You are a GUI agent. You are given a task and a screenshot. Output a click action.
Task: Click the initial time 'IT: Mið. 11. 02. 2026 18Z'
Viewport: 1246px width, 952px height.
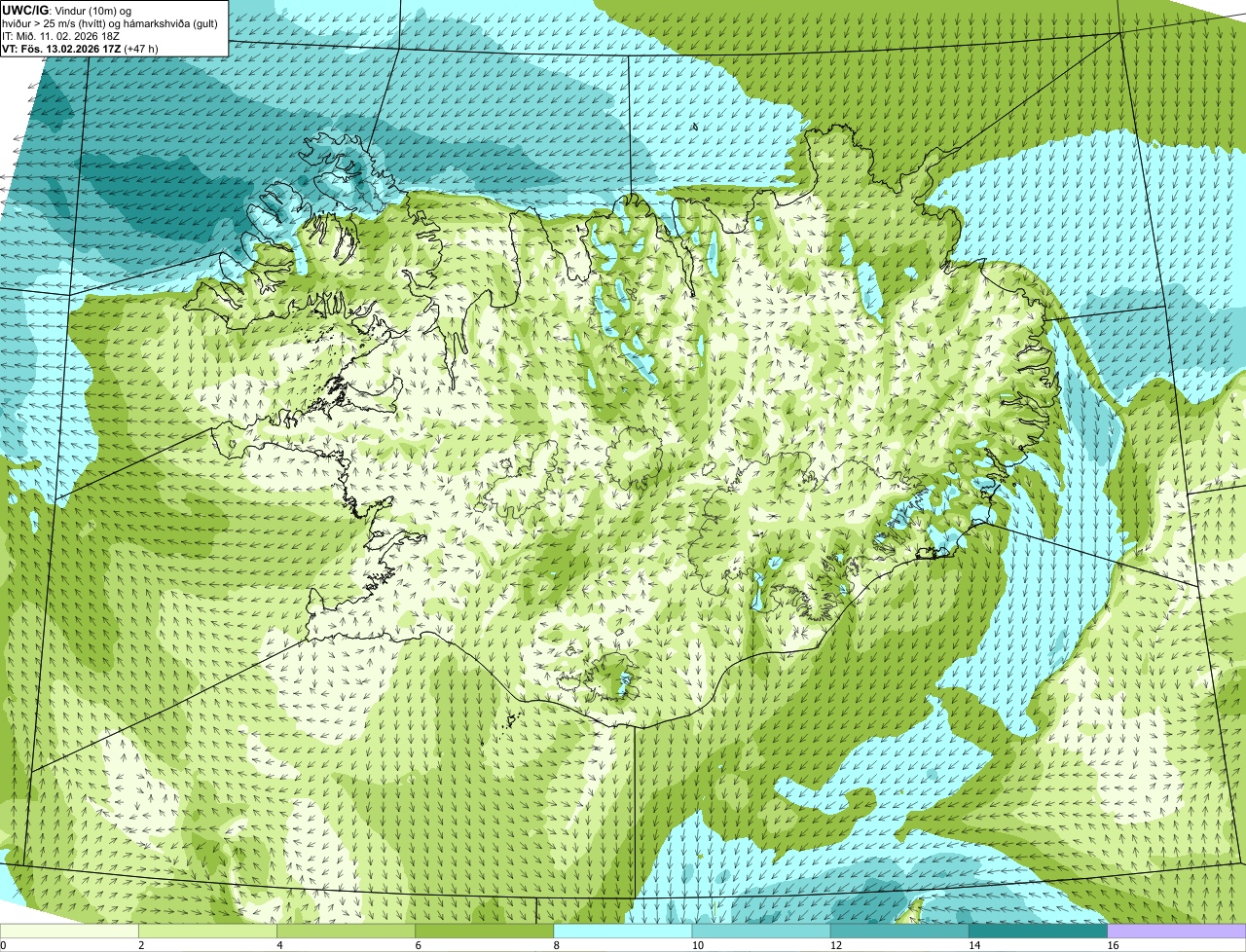(61, 35)
